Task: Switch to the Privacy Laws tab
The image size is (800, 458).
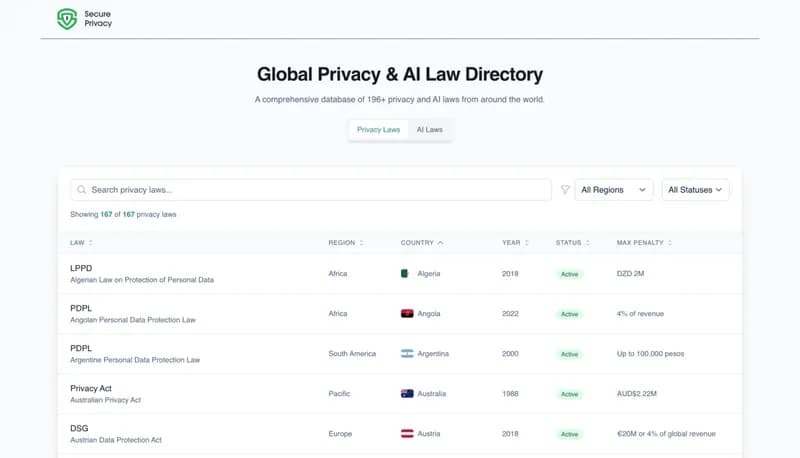Action: [x=379, y=130]
